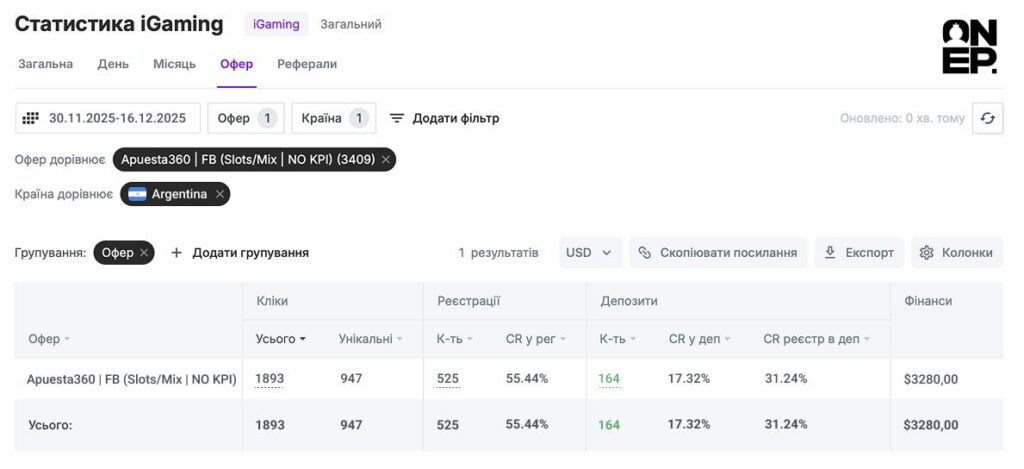
Task: Sort by Унікальні clicks column
Action: [370, 339]
